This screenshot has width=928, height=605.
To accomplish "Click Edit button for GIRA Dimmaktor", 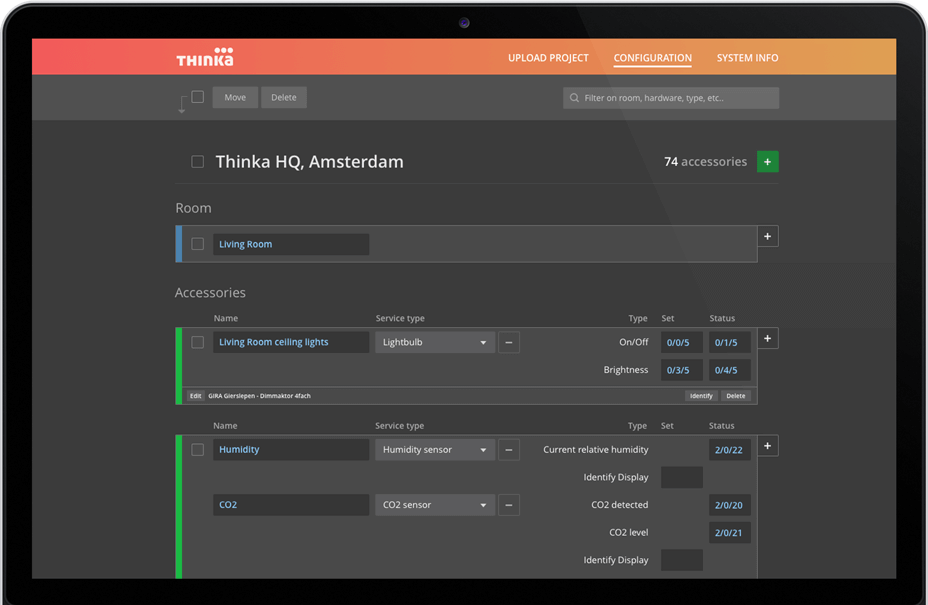I will (x=196, y=395).
